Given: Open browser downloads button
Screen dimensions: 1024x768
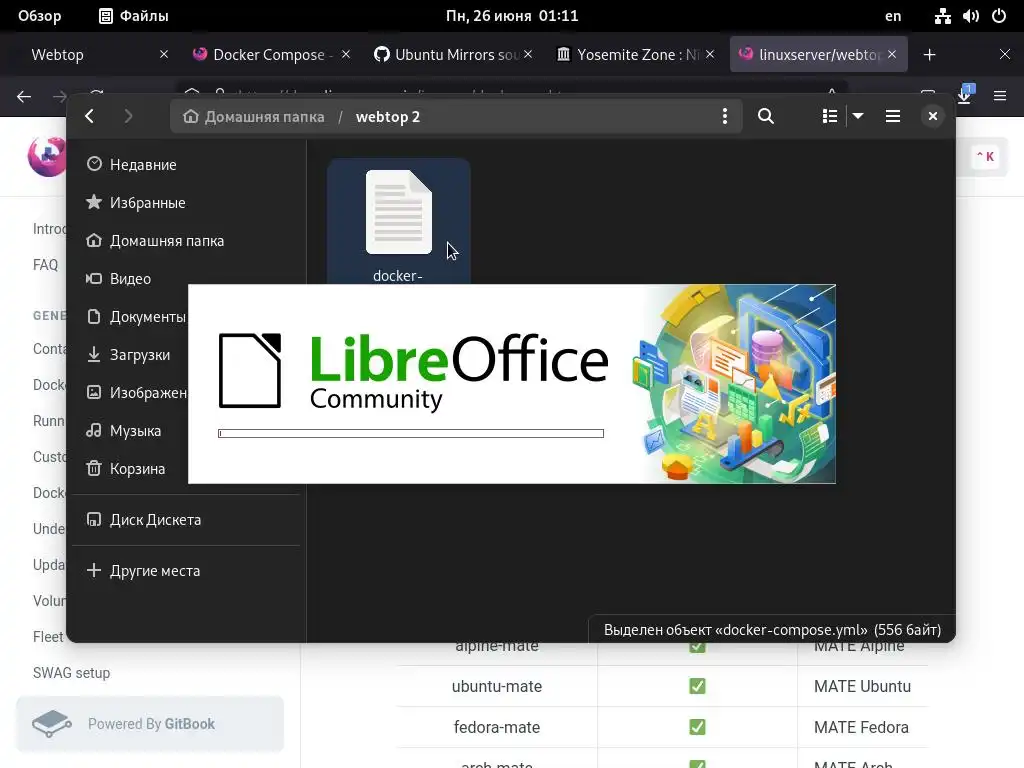Looking at the screenshot, I should pyautogui.click(x=964, y=95).
